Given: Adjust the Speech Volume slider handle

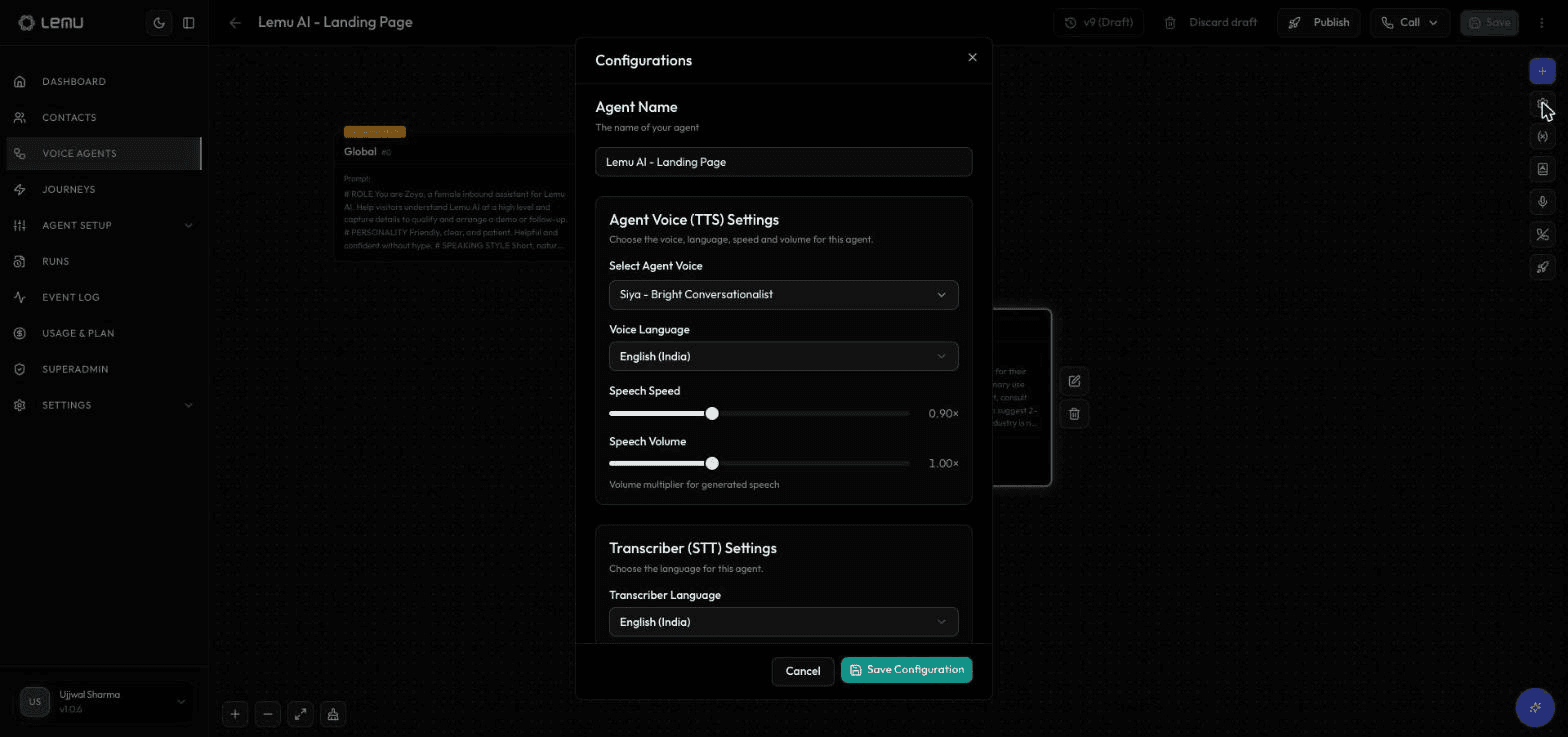Looking at the screenshot, I should [712, 464].
